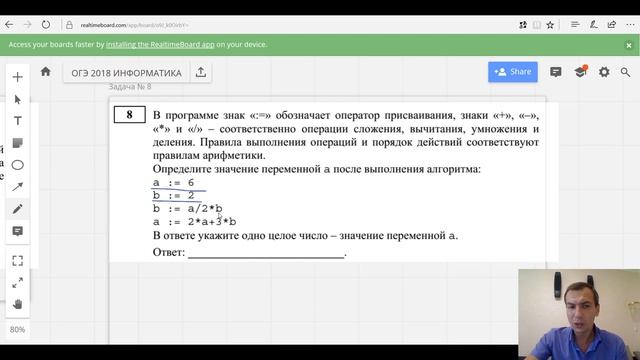640x360 pixels.
Task: Open board settings gear icon
Action: (x=604, y=72)
